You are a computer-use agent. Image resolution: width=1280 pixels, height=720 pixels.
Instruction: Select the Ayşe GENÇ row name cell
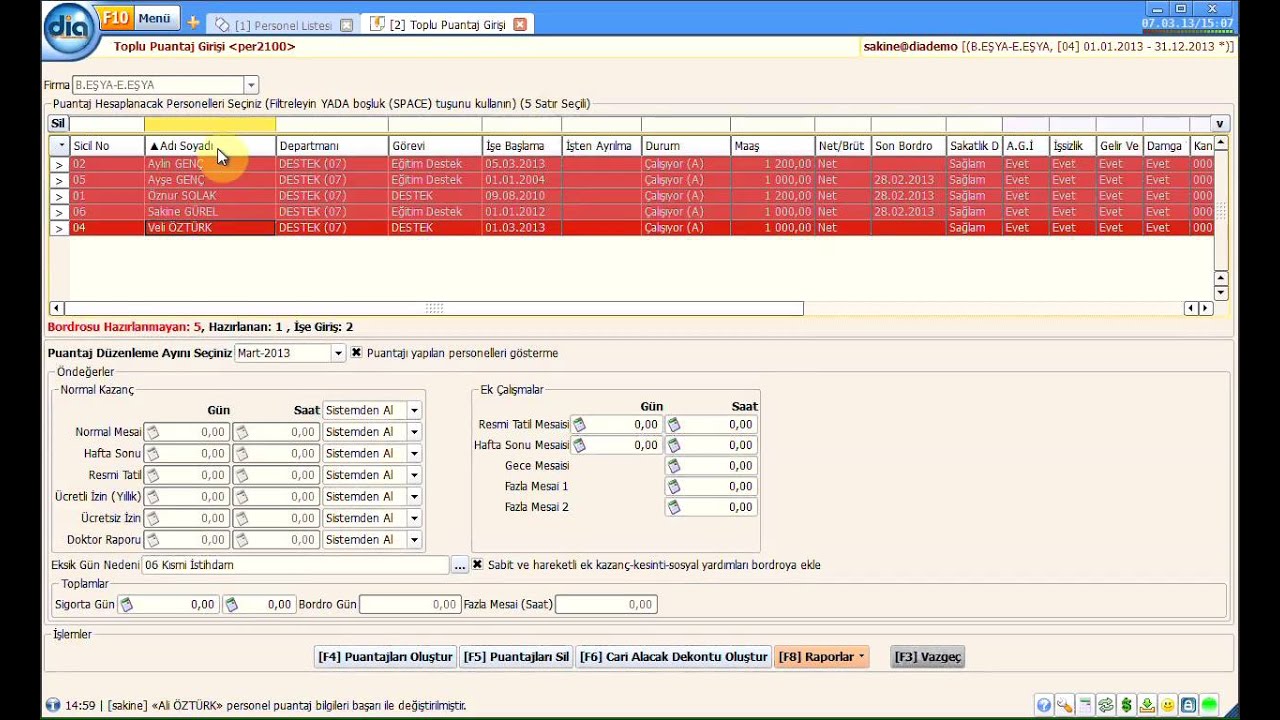pos(210,180)
